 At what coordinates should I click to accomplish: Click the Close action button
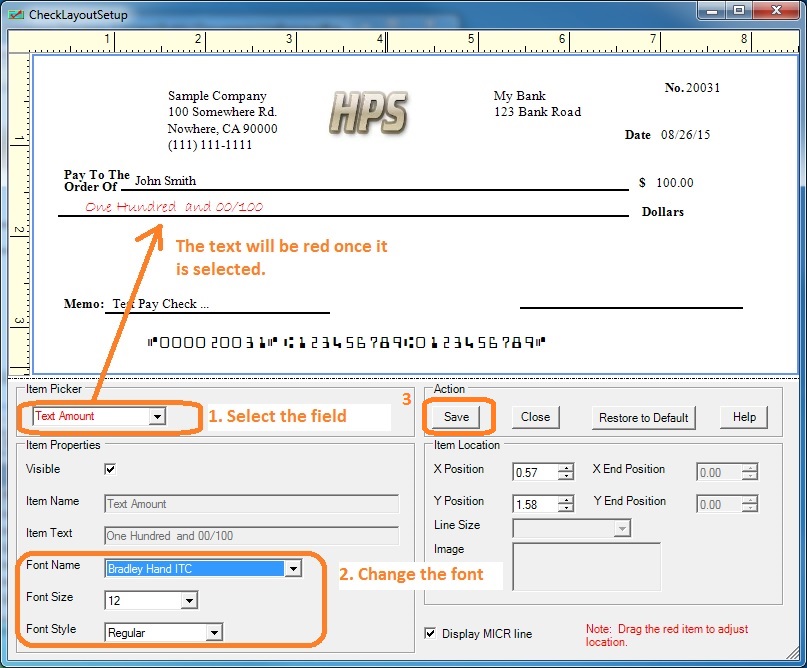coord(535,417)
